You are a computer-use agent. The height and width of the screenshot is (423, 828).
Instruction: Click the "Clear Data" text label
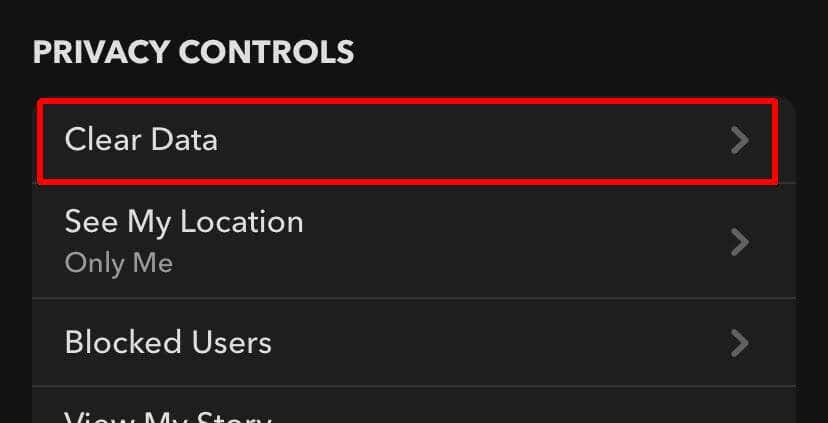pos(141,140)
